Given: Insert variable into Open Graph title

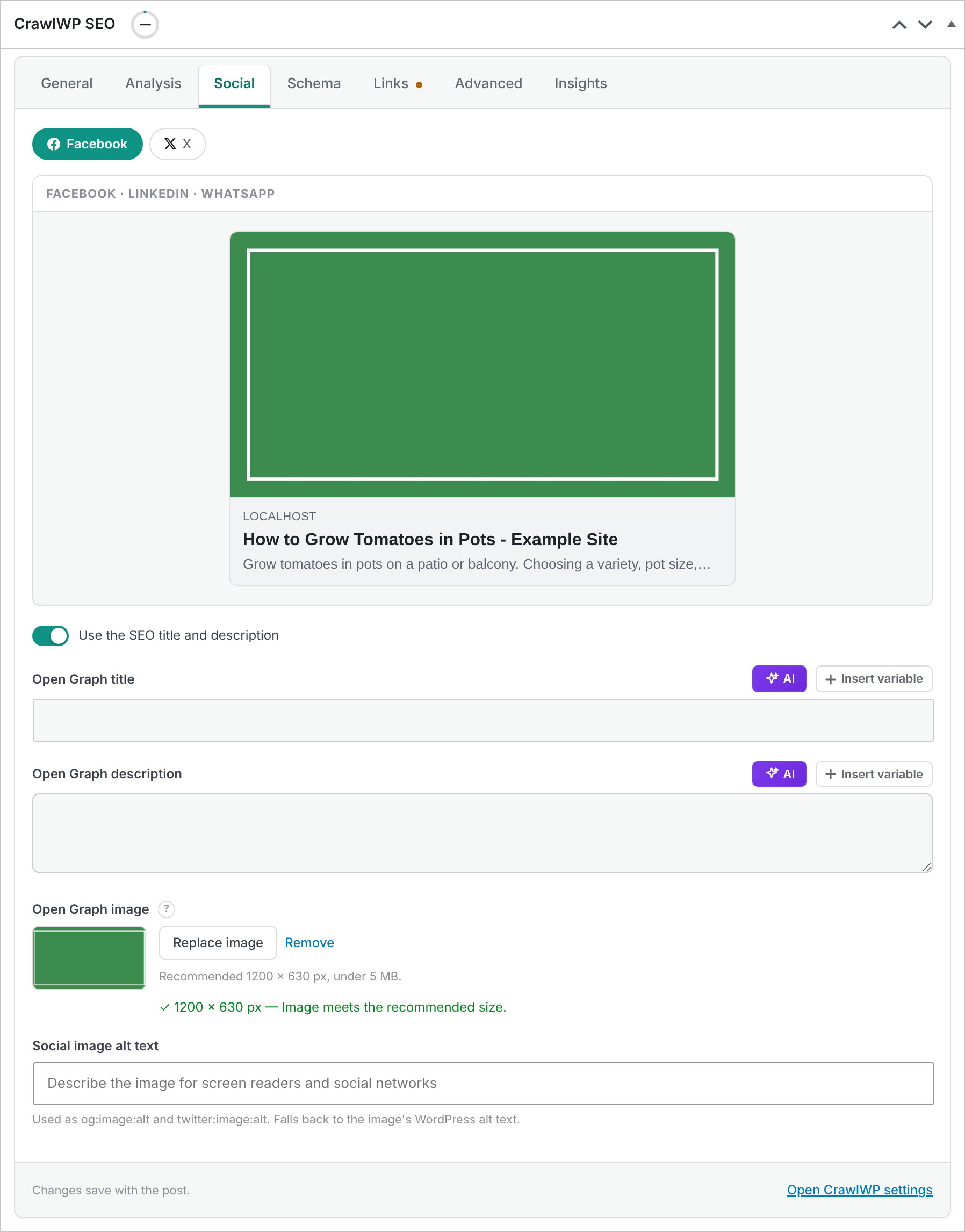Looking at the screenshot, I should [874, 679].
